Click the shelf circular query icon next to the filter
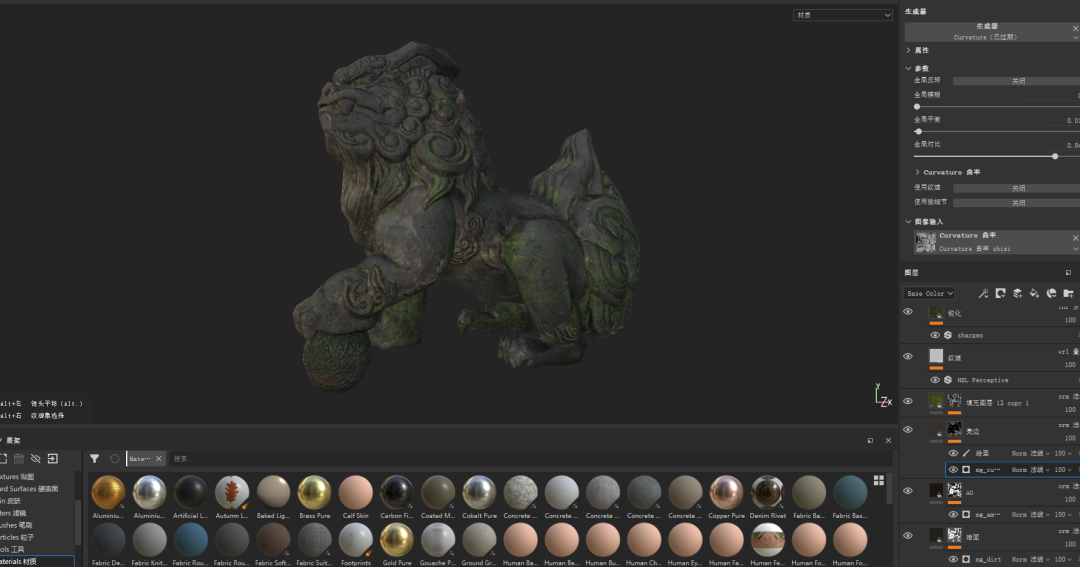 [114, 459]
